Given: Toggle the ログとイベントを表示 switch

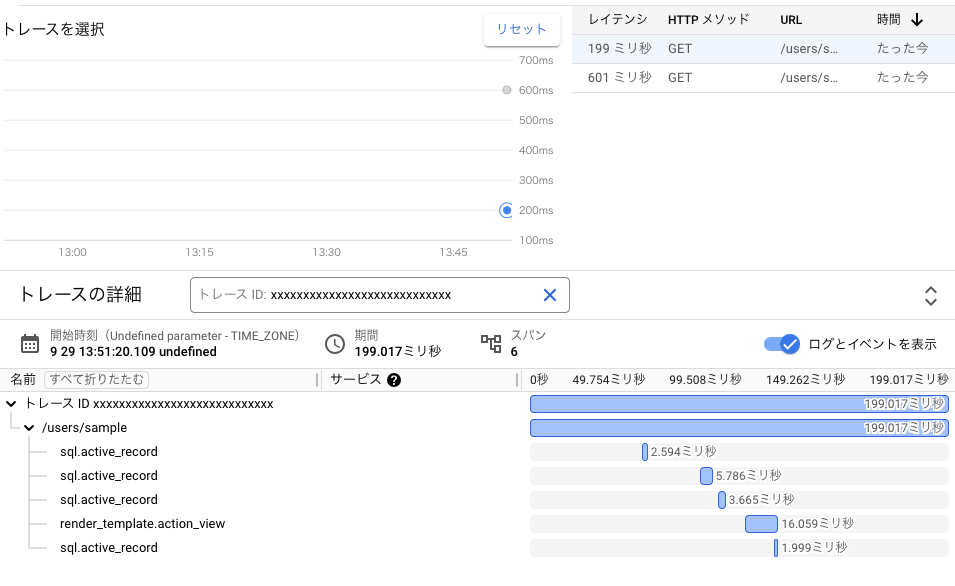Looking at the screenshot, I should (x=782, y=344).
